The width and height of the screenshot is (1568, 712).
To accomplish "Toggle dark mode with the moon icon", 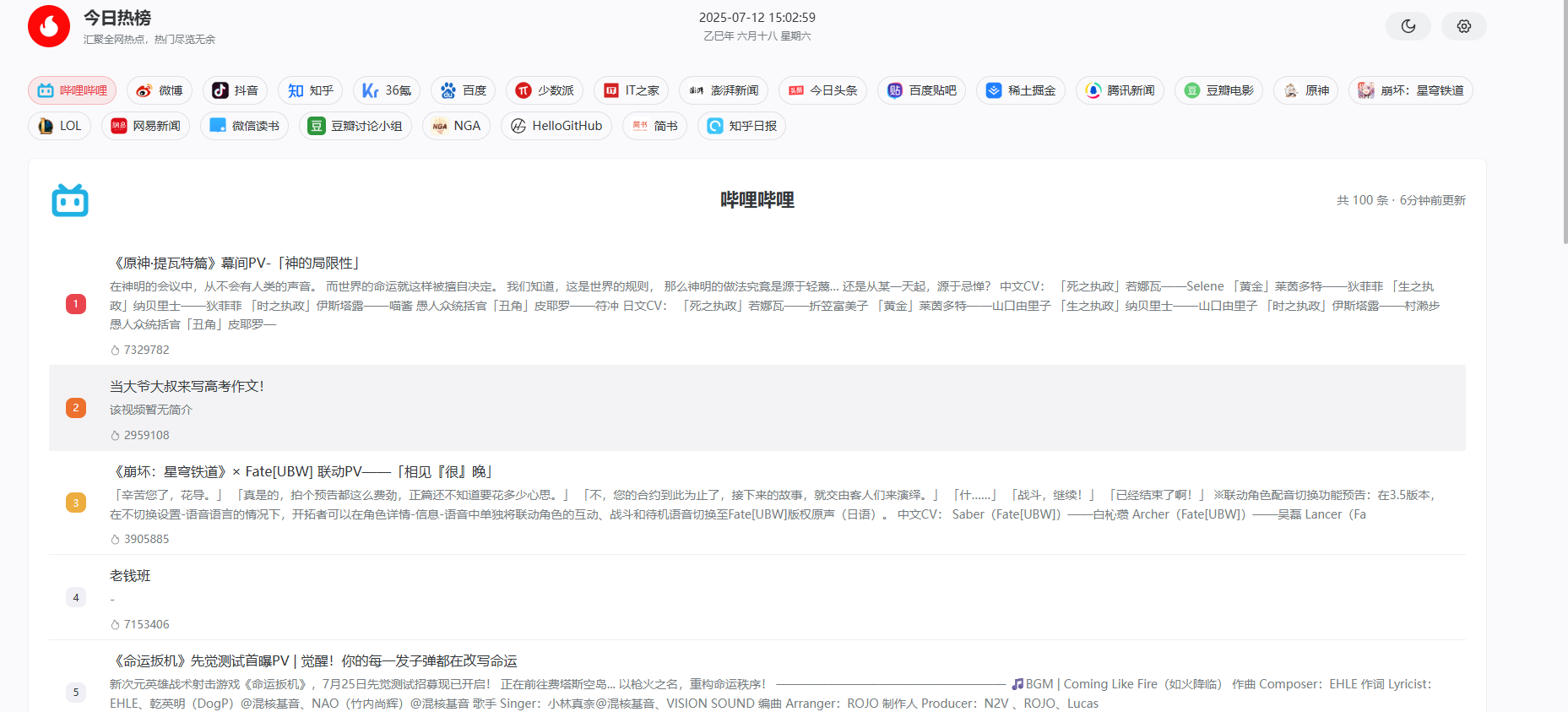I will click(x=1408, y=26).
